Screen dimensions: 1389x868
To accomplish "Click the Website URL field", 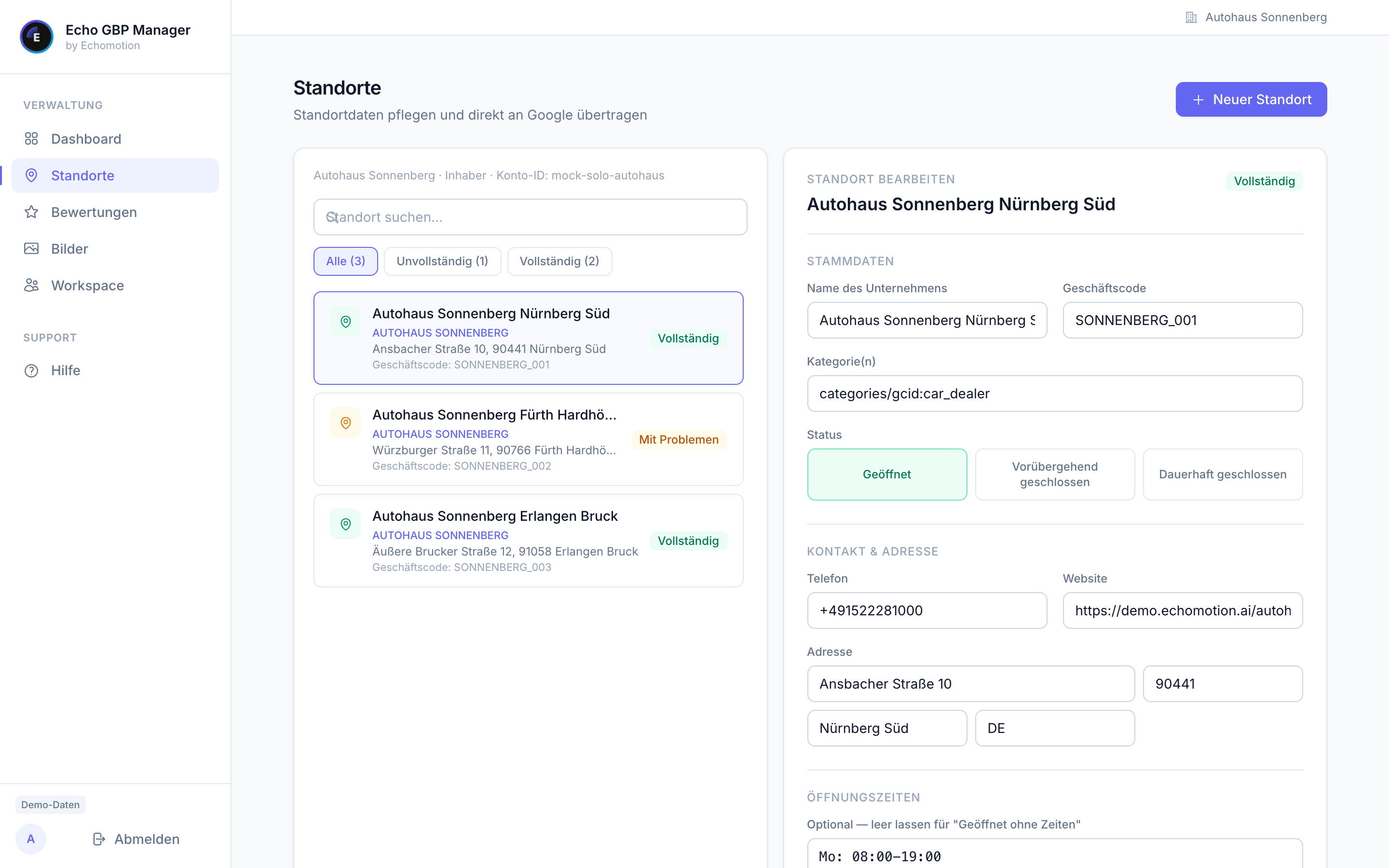I will [1183, 610].
